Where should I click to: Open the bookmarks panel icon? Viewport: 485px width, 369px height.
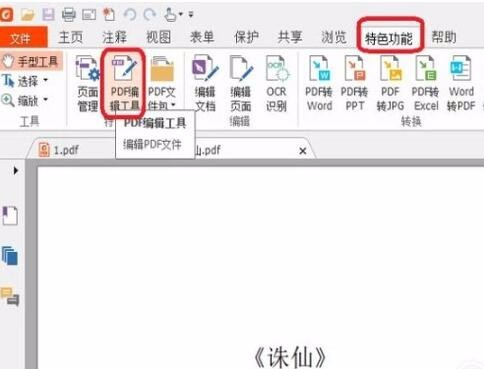[11, 216]
